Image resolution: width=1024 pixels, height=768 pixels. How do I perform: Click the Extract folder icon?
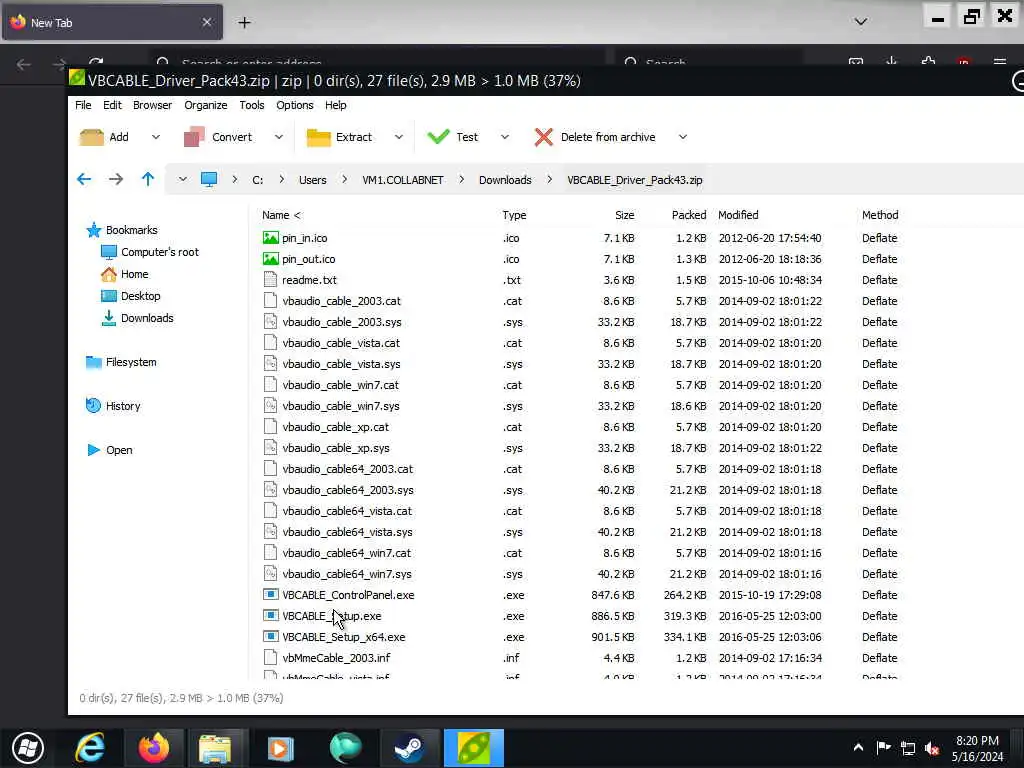(x=319, y=137)
